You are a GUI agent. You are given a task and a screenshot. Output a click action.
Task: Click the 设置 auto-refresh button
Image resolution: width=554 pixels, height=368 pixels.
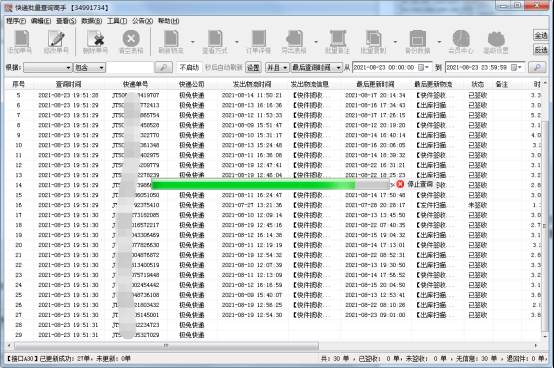click(253, 67)
